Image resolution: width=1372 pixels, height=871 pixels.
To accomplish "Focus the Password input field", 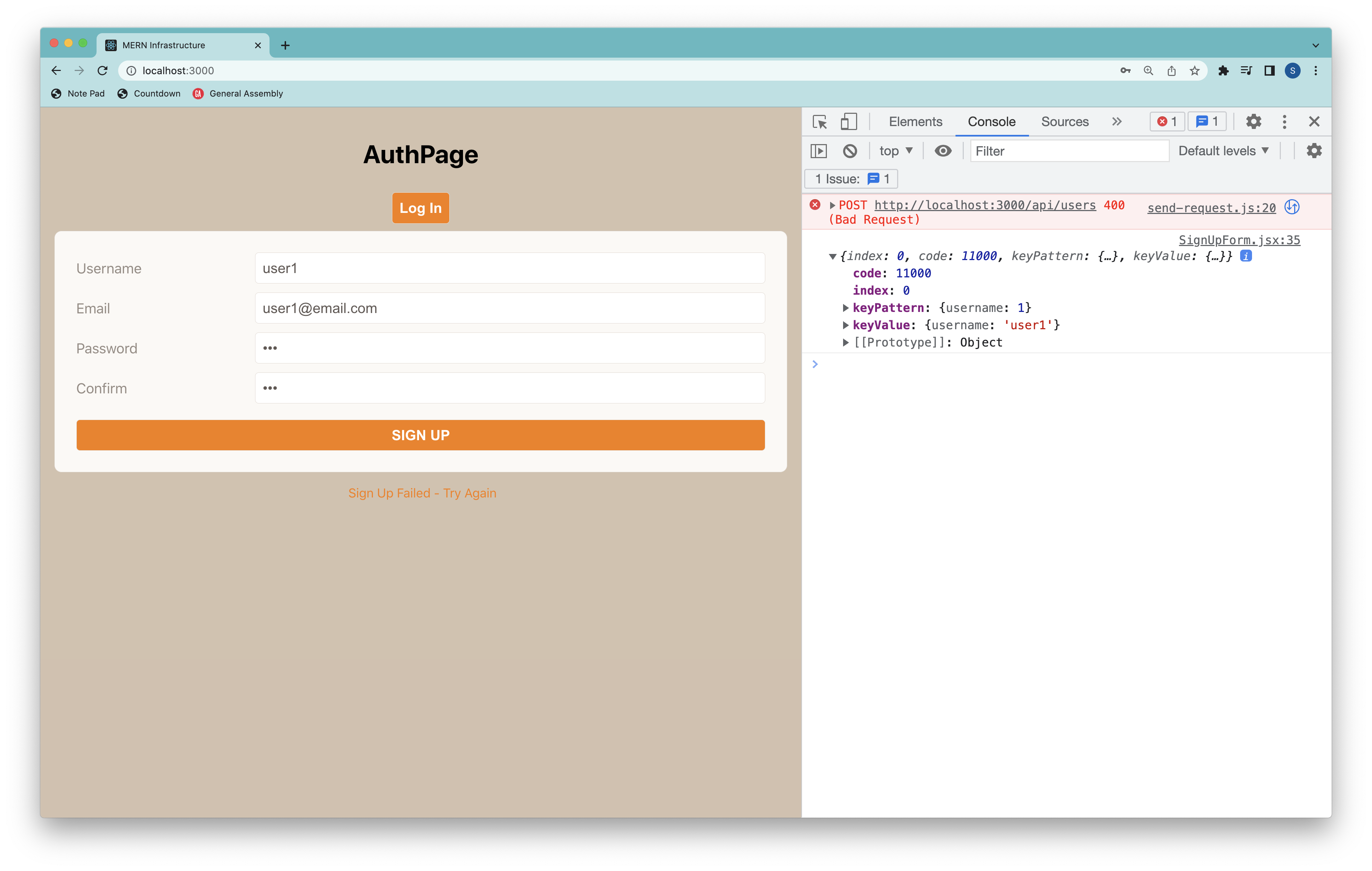I will (x=510, y=348).
